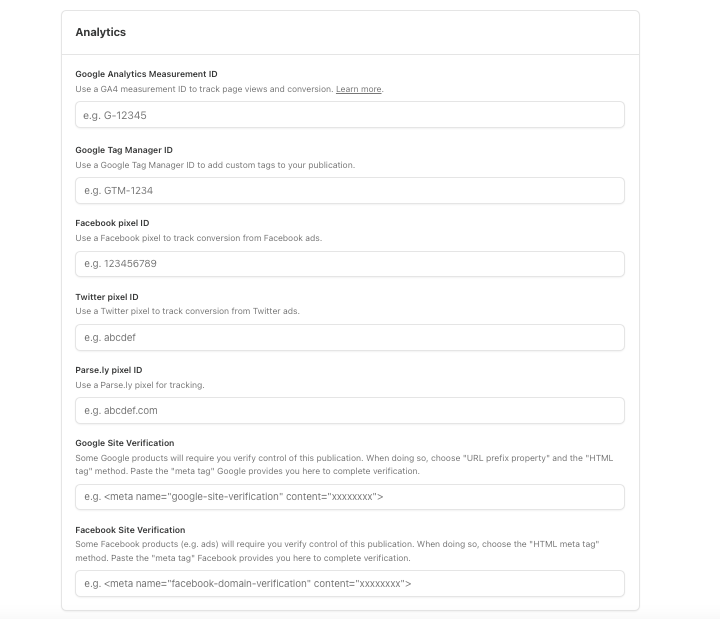720x619 pixels.
Task: Click the Google Tag Manager ID label
Action: click(124, 150)
